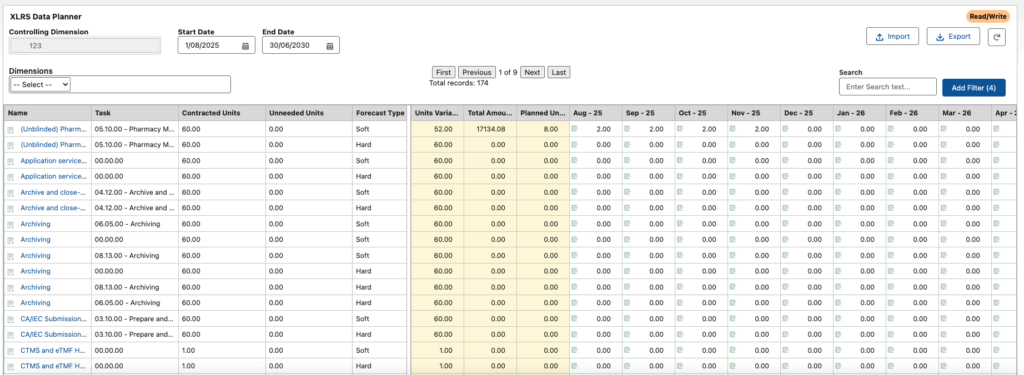The image size is (1024, 375).
Task: Click the Aug - 25 column header
Action: [595, 113]
